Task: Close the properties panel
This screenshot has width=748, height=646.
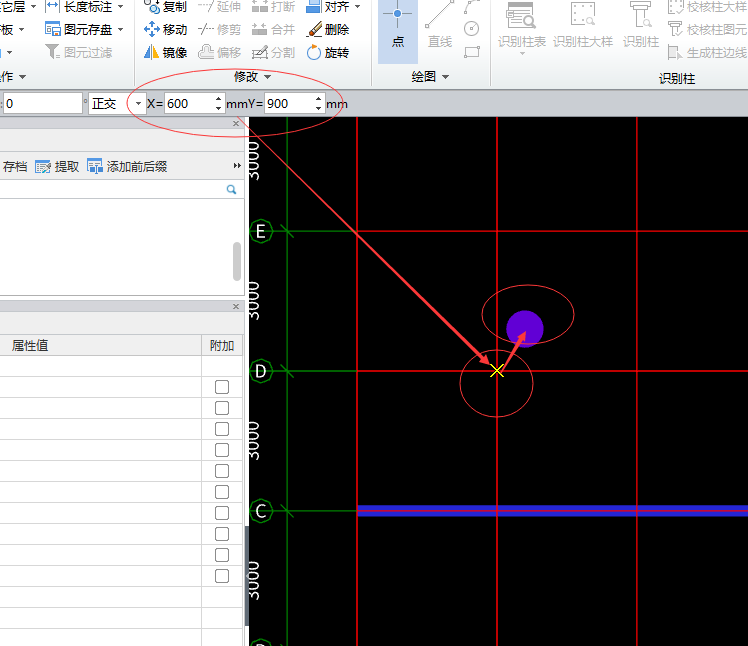Action: (x=236, y=306)
